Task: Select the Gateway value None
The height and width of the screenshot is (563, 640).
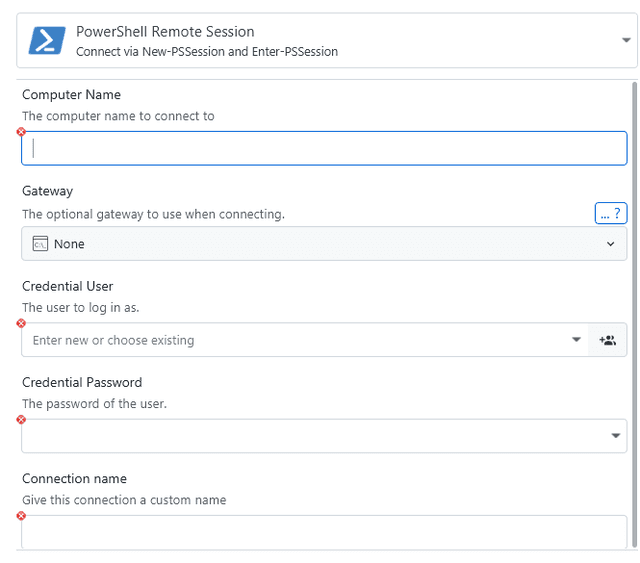Action: 69,244
